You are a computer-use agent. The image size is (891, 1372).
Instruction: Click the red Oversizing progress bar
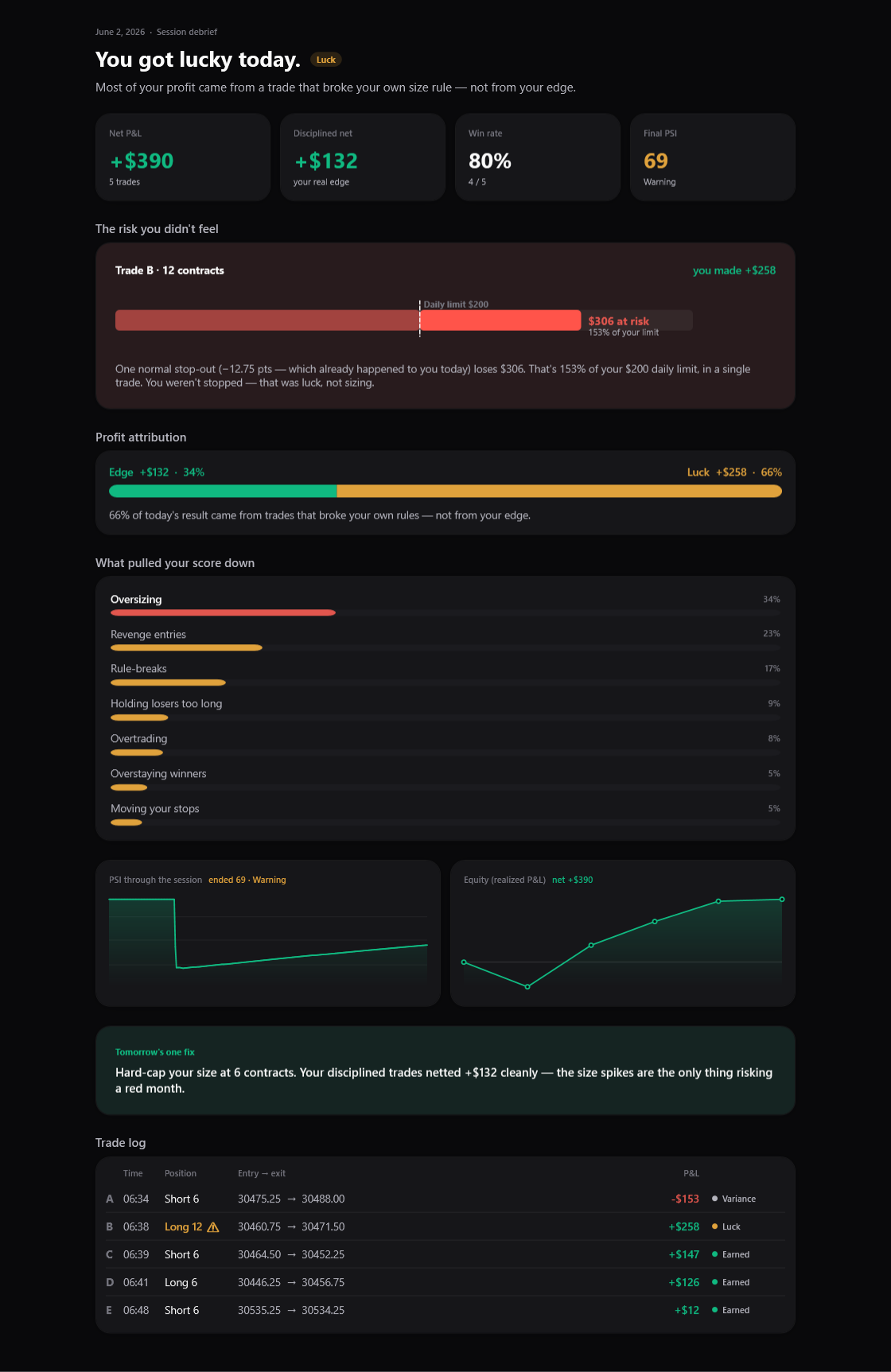click(223, 612)
